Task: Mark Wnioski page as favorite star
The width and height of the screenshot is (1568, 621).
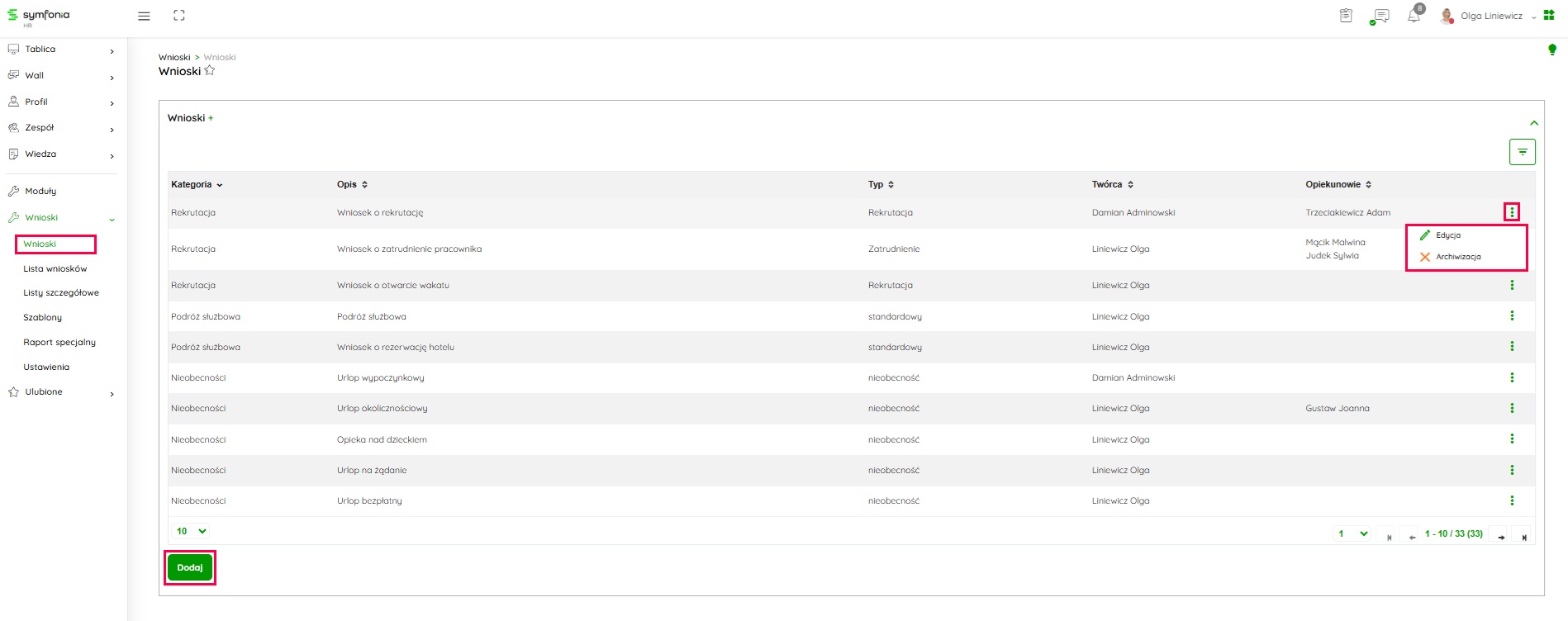Action: click(x=210, y=71)
